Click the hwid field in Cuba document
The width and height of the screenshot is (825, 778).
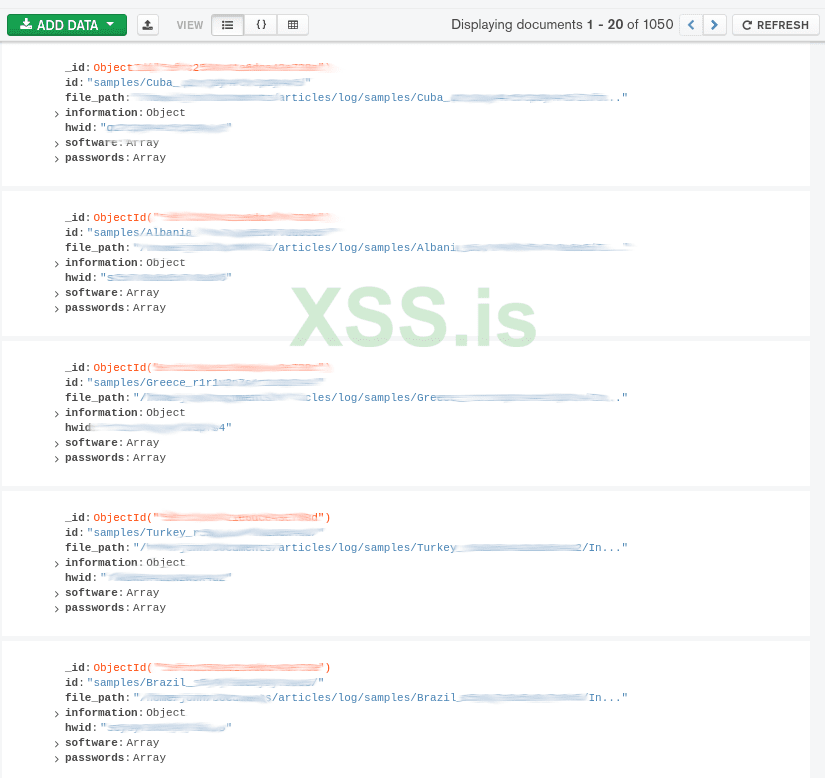click(x=148, y=127)
